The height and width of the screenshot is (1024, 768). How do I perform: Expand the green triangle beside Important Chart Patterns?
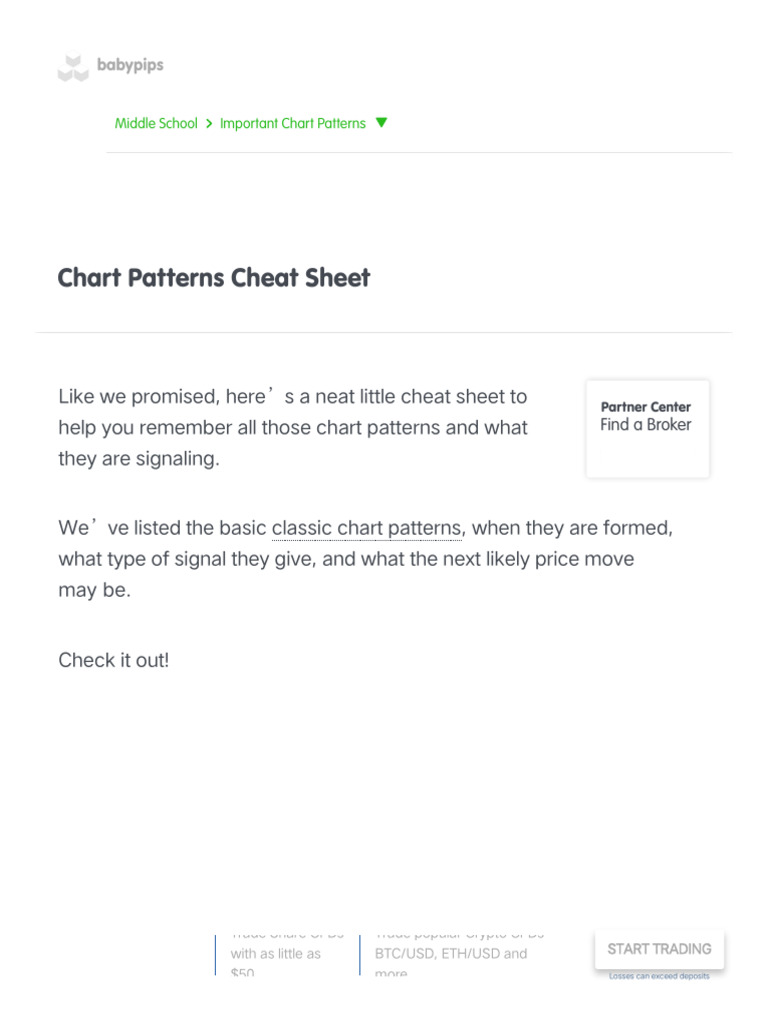tap(381, 123)
